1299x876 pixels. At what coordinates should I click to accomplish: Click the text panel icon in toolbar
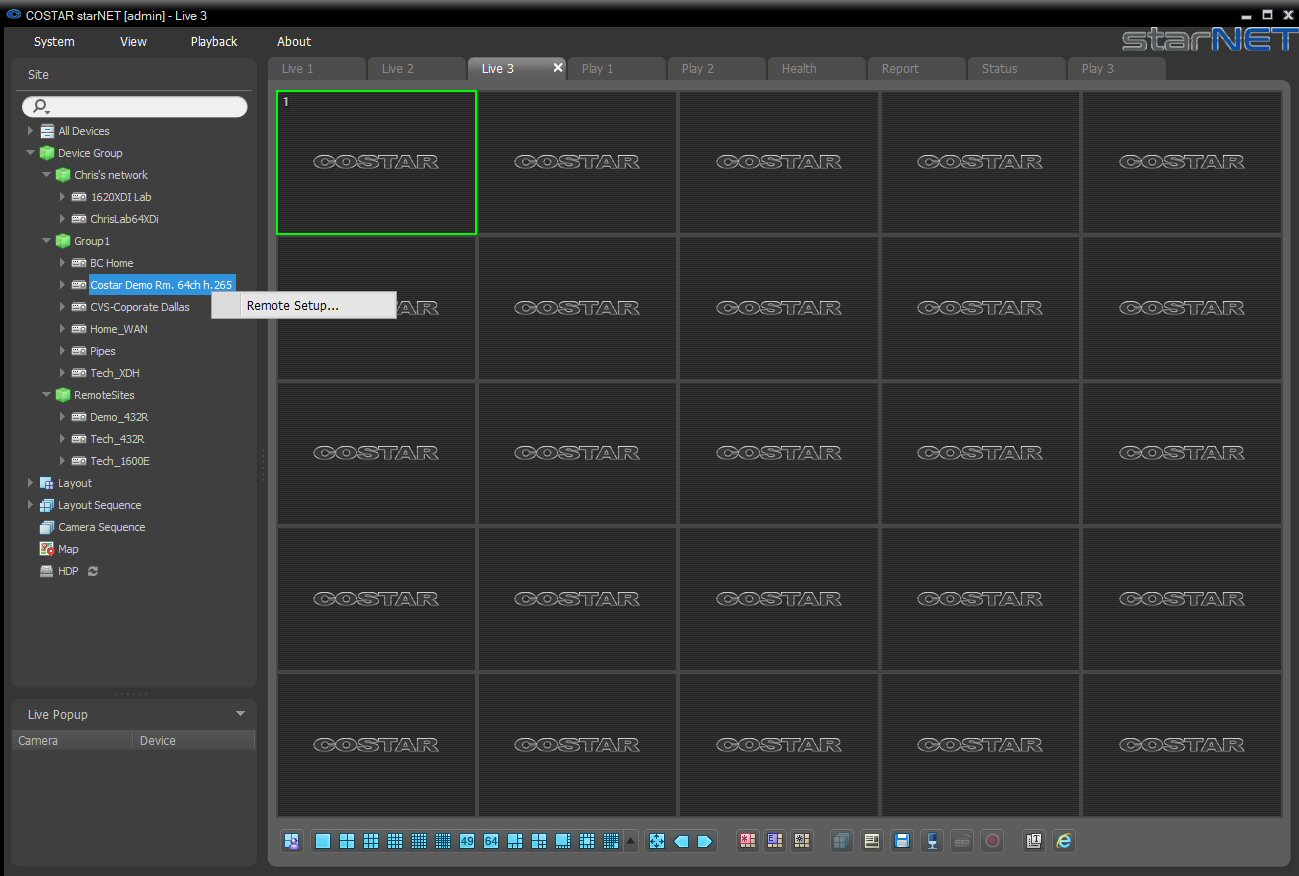coord(872,841)
